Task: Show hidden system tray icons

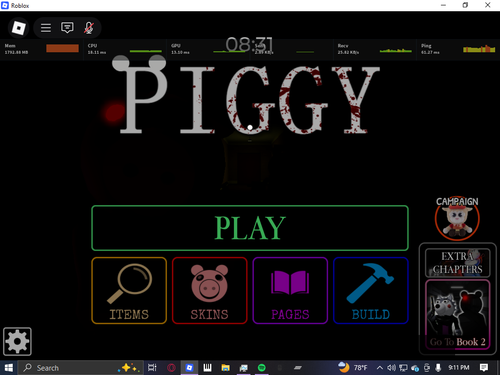Action: (x=379, y=368)
